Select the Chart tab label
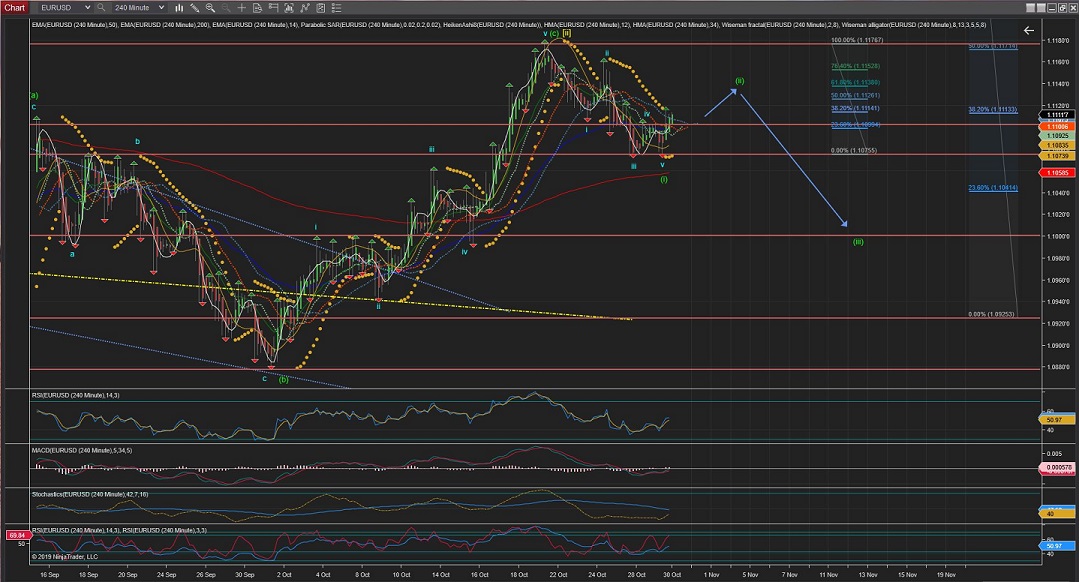Viewport: 1079px width, 582px height. (x=15, y=7)
